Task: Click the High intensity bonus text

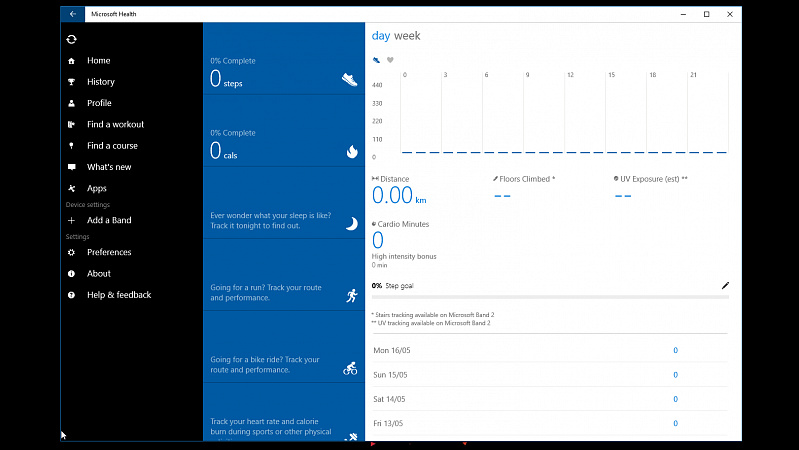Action: click(404, 256)
